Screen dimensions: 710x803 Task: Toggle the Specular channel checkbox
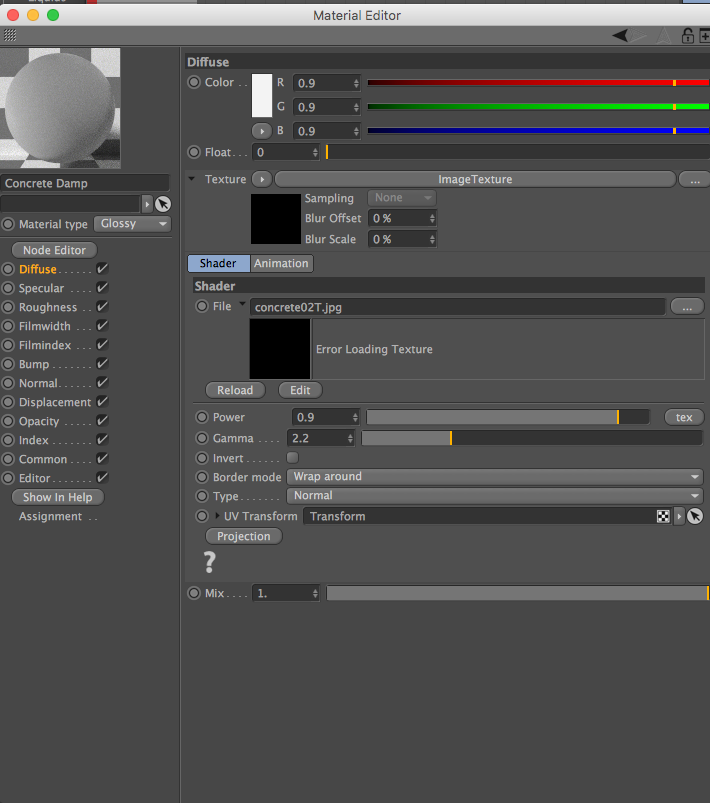click(102, 287)
